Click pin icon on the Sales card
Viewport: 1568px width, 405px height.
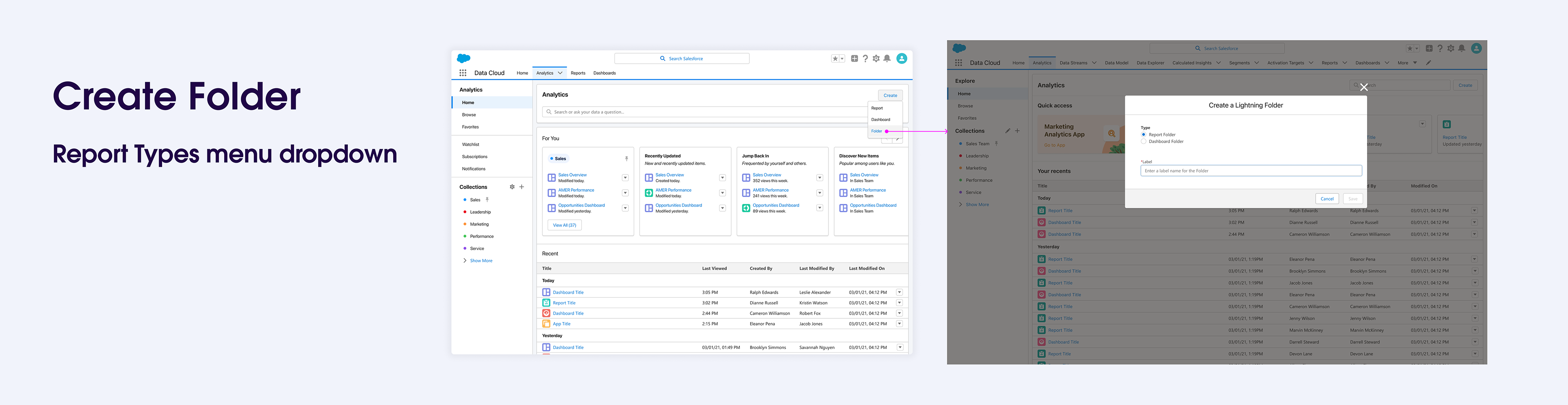coord(626,158)
